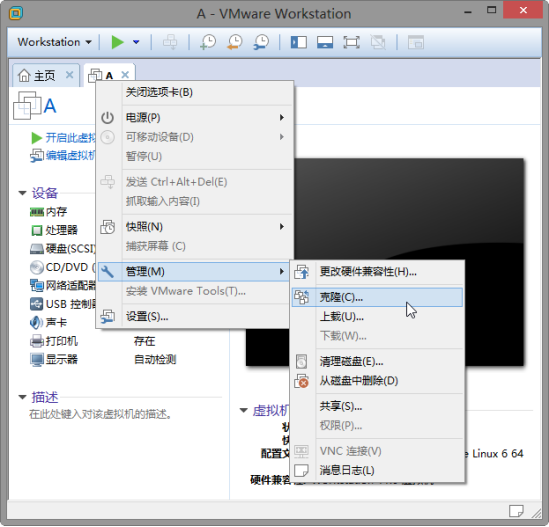Select the USB 控制器 device row

click(x=62, y=304)
